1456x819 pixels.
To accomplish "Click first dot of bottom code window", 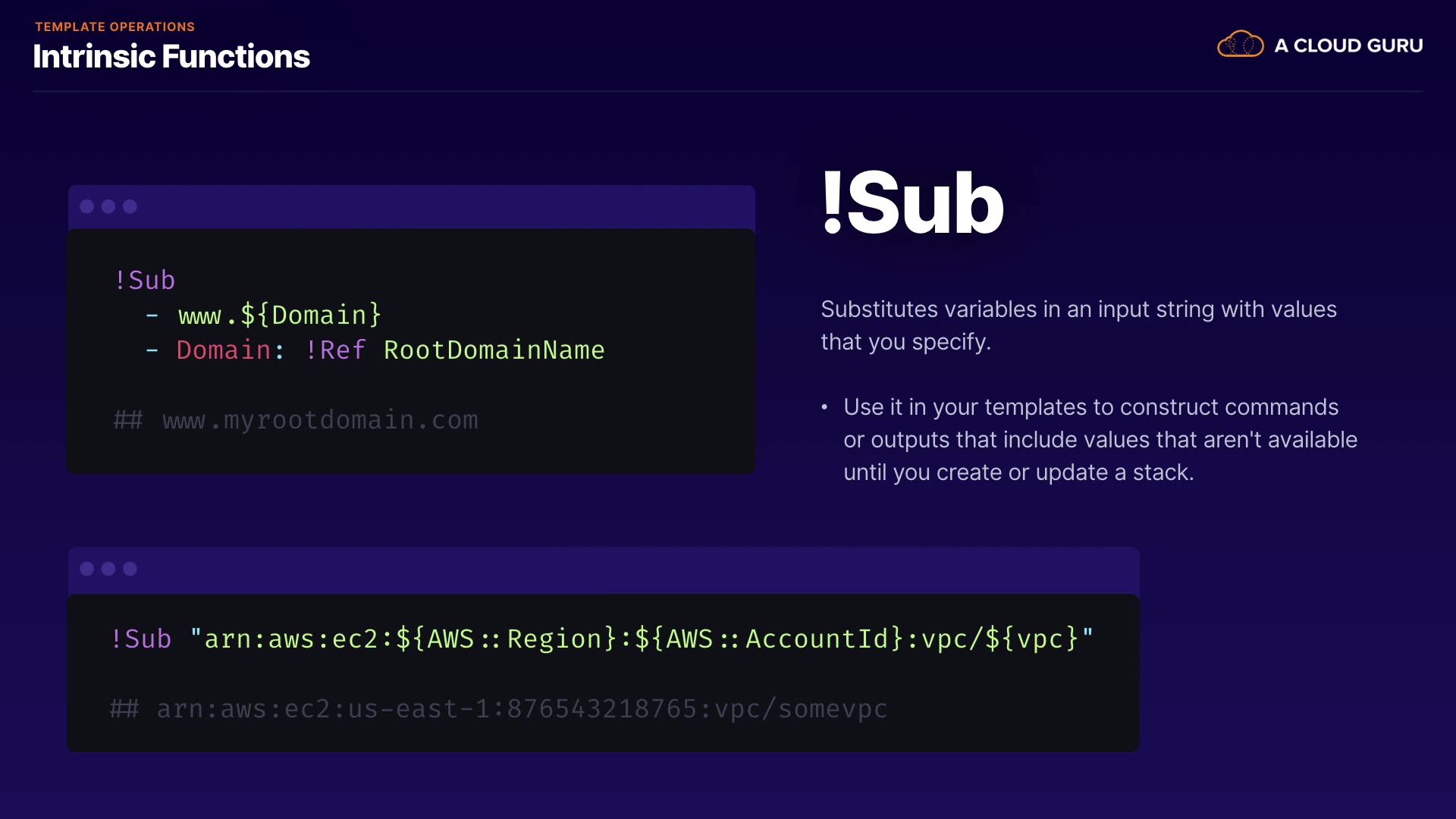I will pyautogui.click(x=87, y=569).
